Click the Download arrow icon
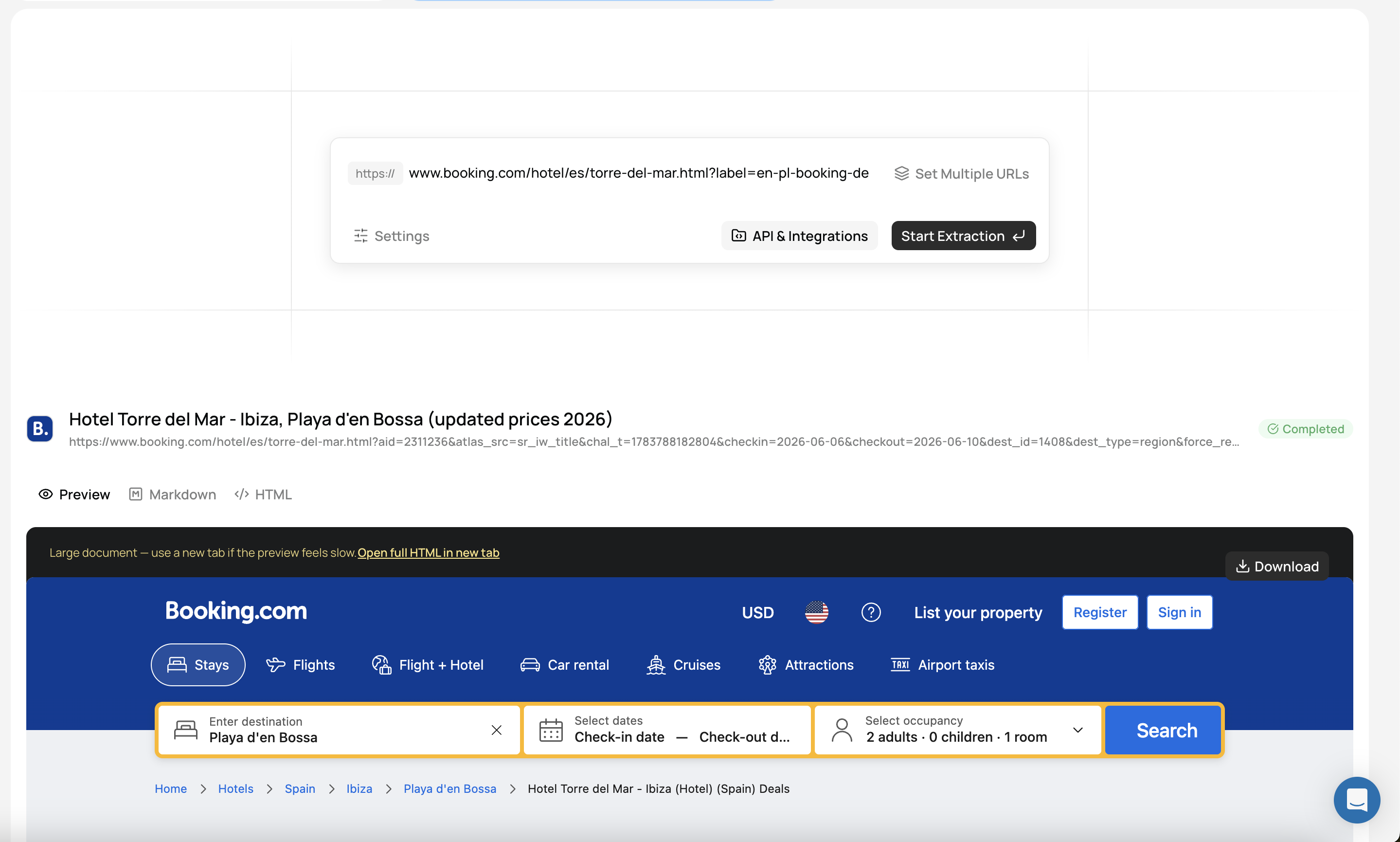 point(1242,566)
